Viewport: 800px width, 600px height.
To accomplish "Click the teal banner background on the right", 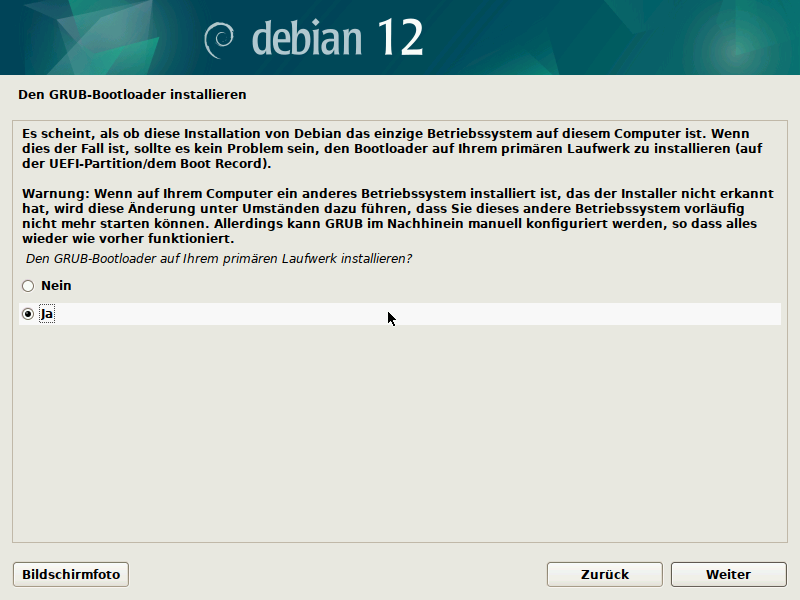I will pyautogui.click(x=650, y=38).
